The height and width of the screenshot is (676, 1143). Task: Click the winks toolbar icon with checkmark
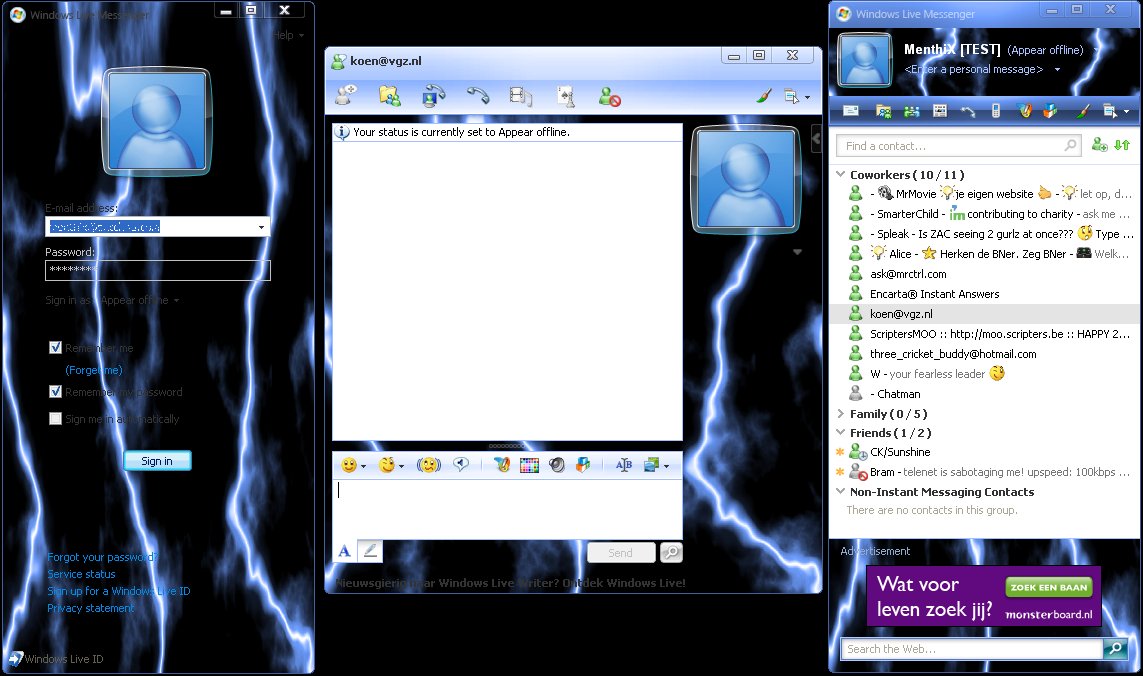click(502, 465)
